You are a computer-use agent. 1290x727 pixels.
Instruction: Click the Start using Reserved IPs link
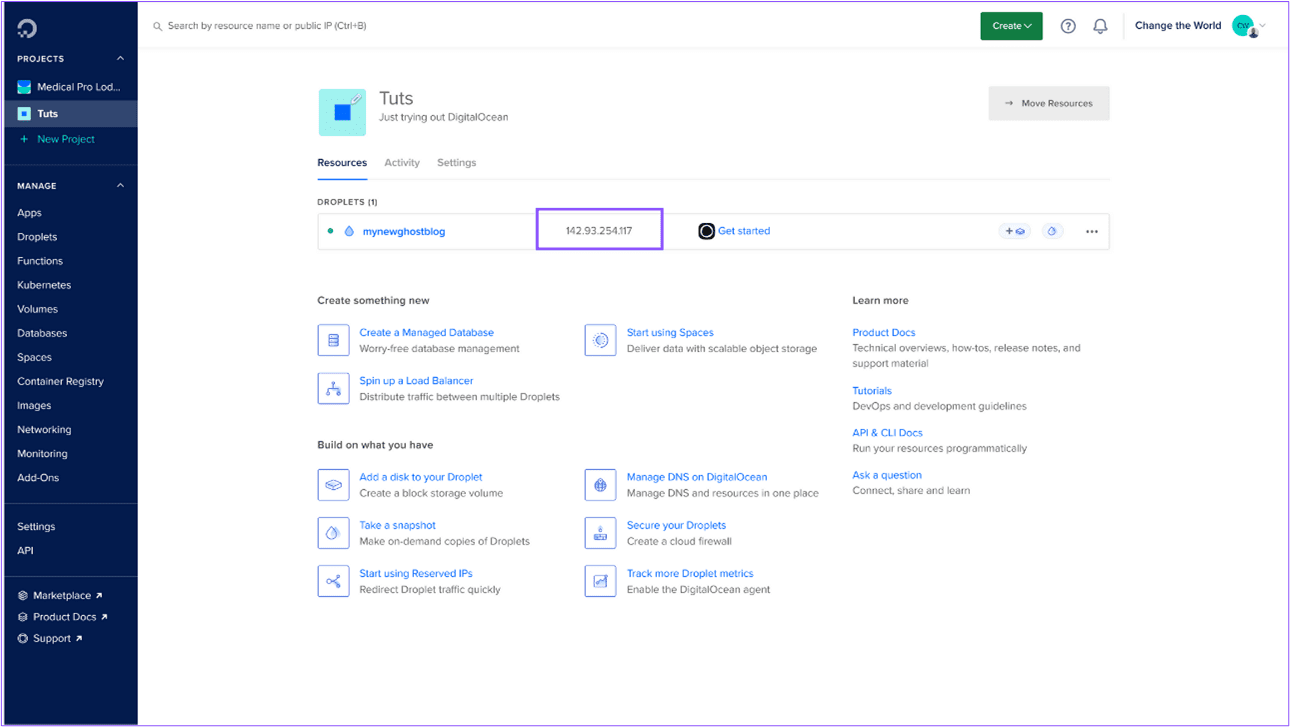[x=416, y=573]
